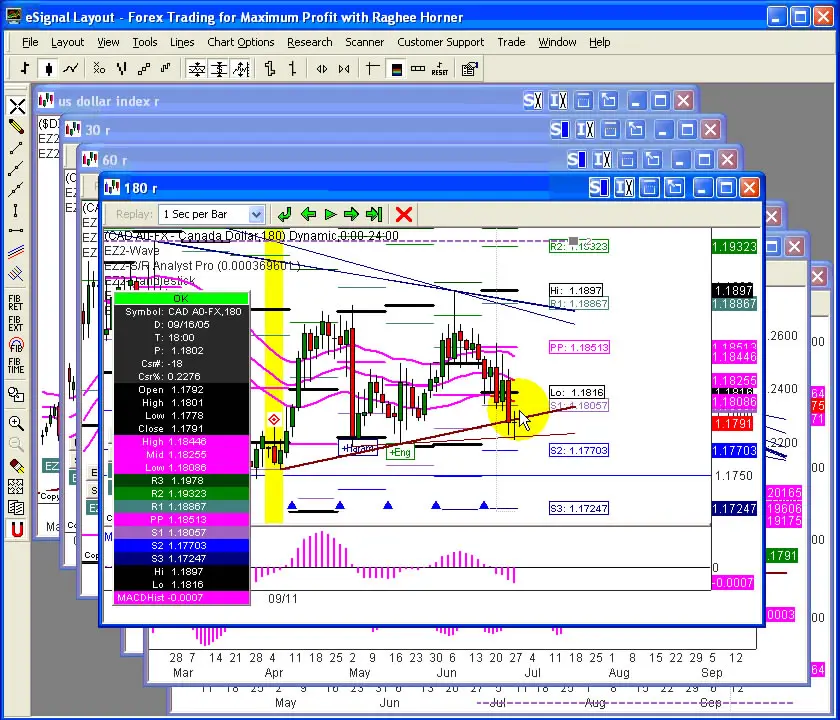Open the Trade menu
The image size is (840, 720).
pos(511,42)
